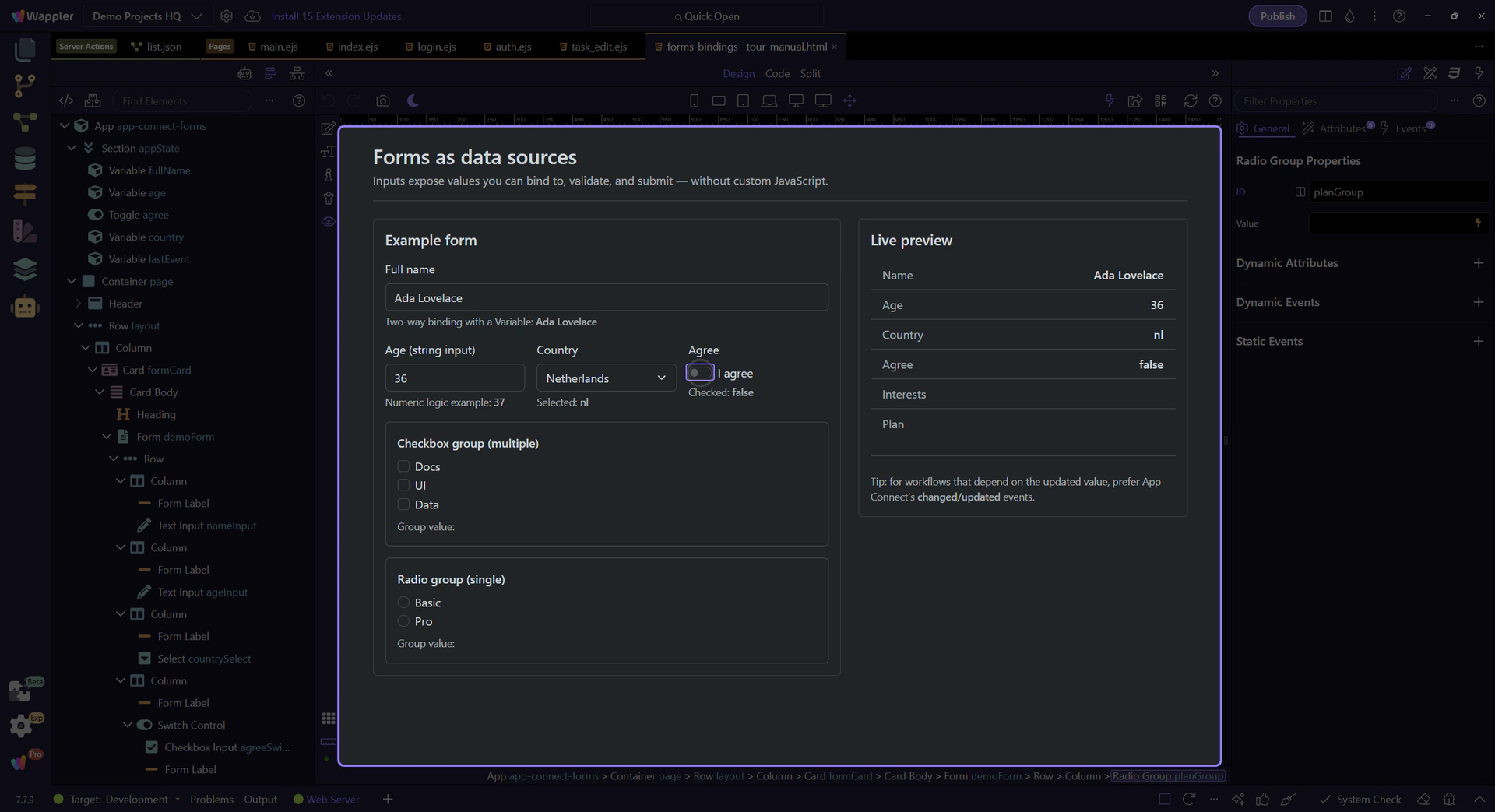The width and height of the screenshot is (1495, 812).
Task: Expand the Header tree node
Action: (x=78, y=304)
